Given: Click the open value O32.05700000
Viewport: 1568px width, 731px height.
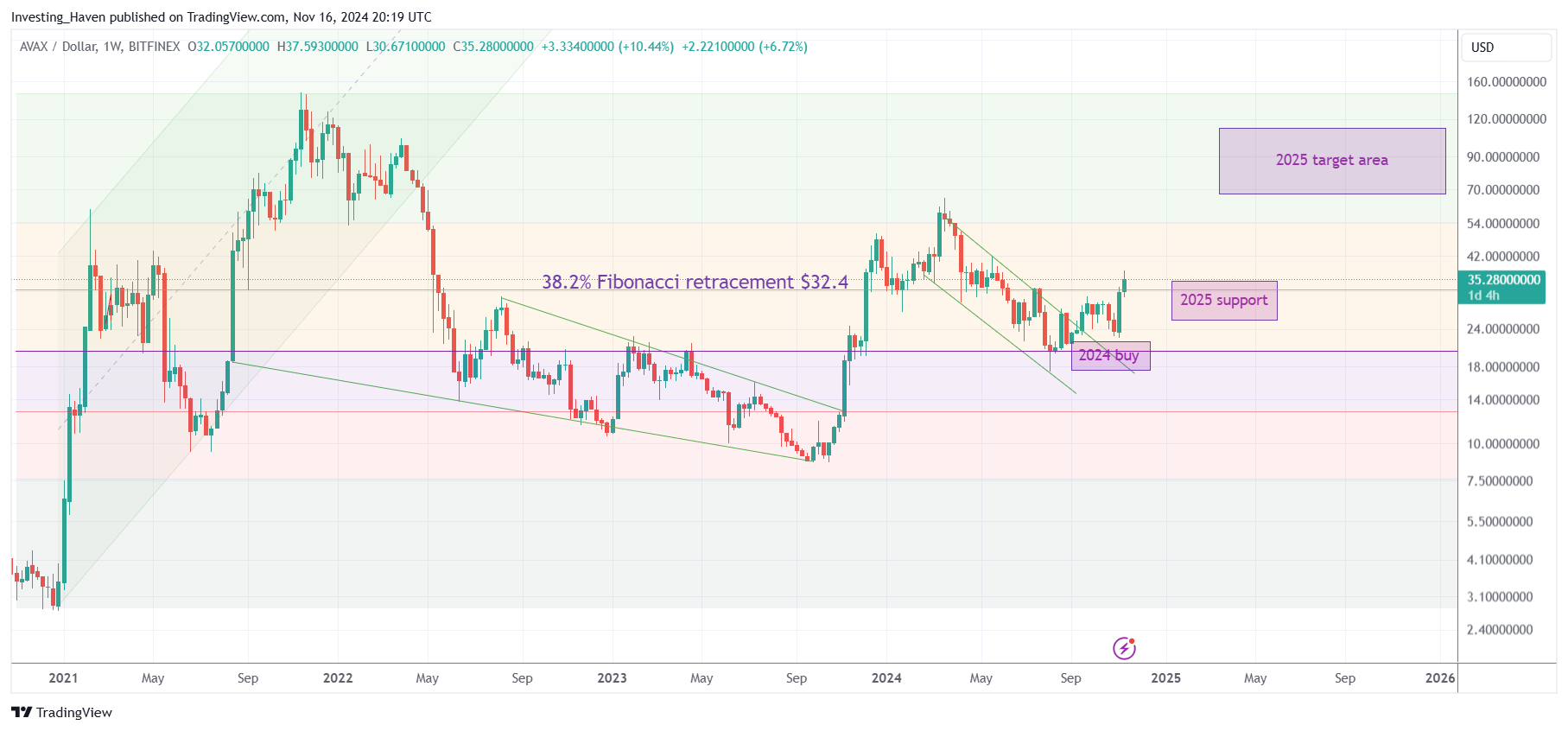Looking at the screenshot, I should (x=229, y=47).
